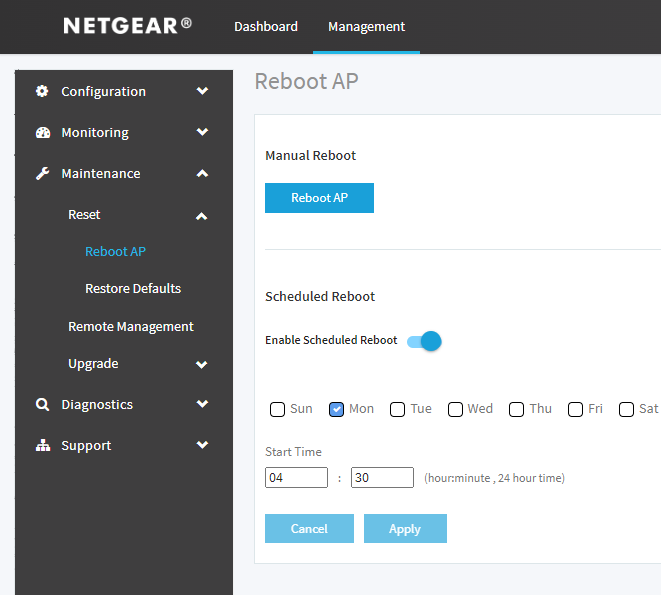Collapse the Reset submenu chevron
The height and width of the screenshot is (595, 661).
click(202, 215)
